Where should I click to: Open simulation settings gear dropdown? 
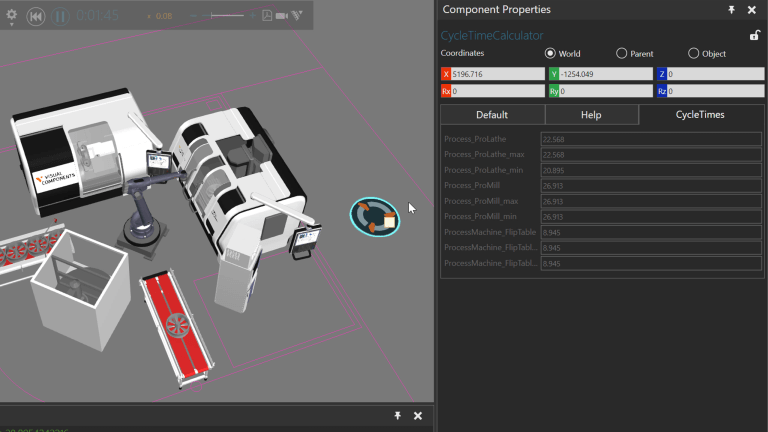coord(11,17)
